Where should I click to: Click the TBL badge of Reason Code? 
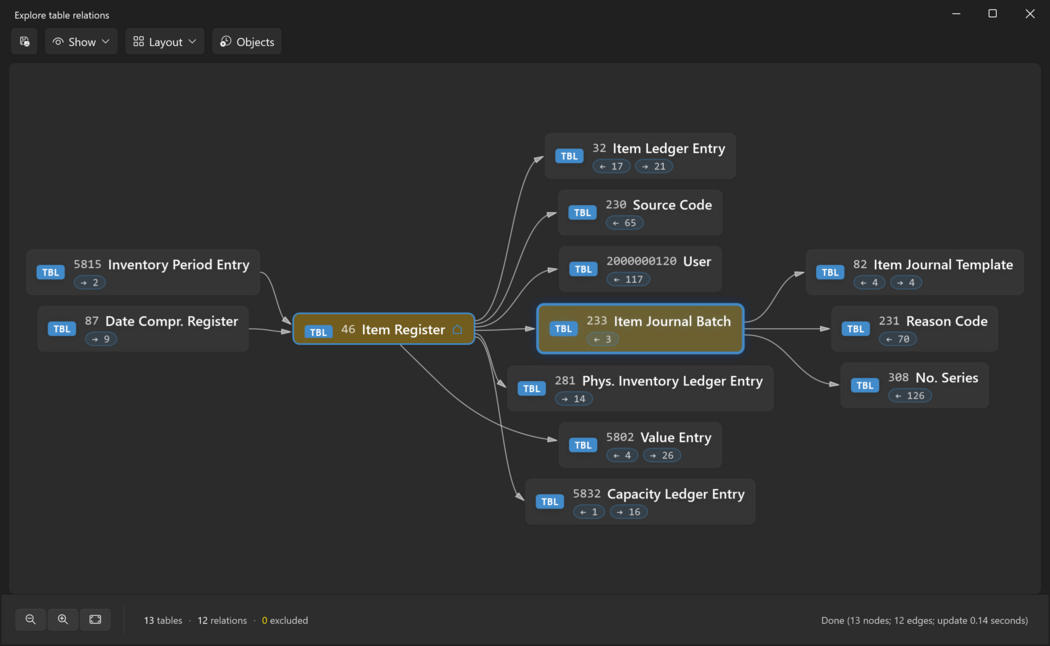pos(855,329)
